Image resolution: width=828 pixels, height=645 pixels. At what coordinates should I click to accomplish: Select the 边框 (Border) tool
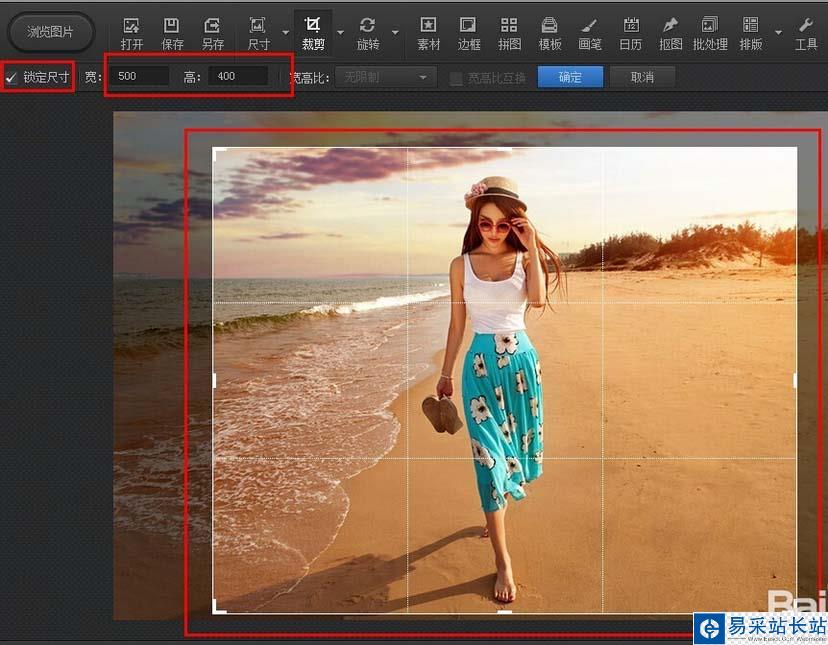point(469,32)
